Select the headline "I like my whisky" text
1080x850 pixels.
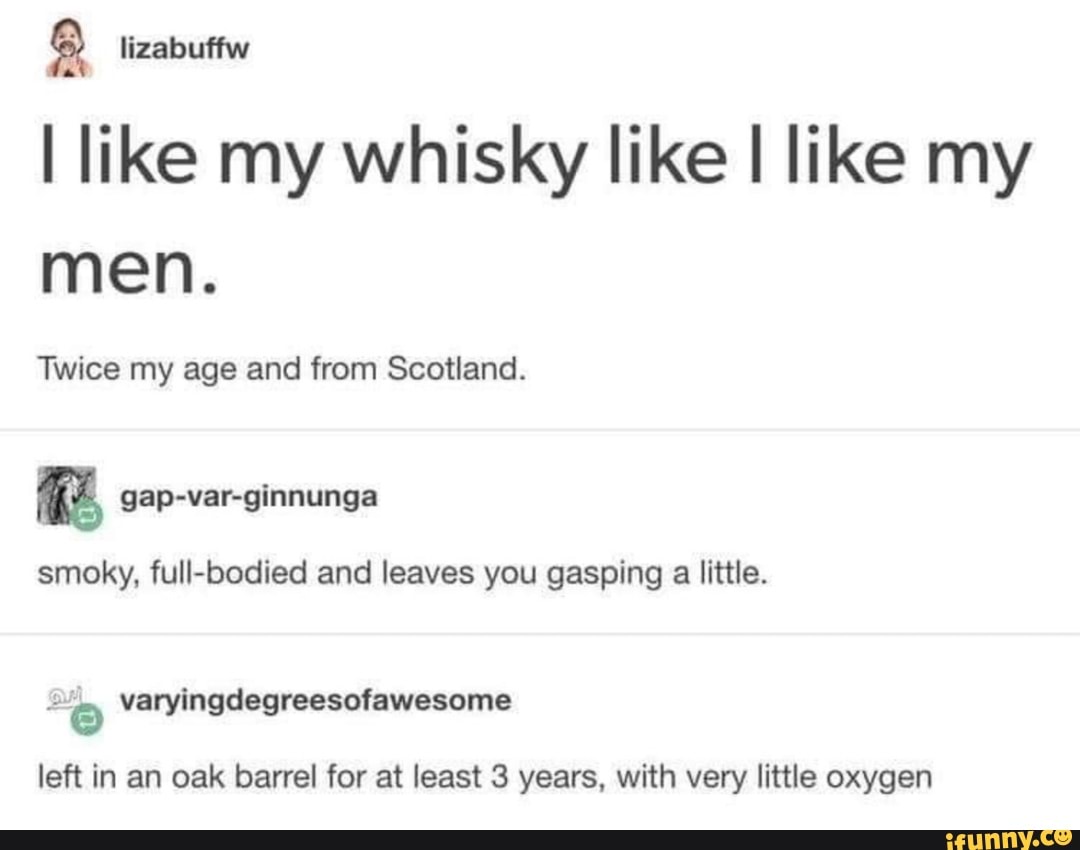pos(314,160)
